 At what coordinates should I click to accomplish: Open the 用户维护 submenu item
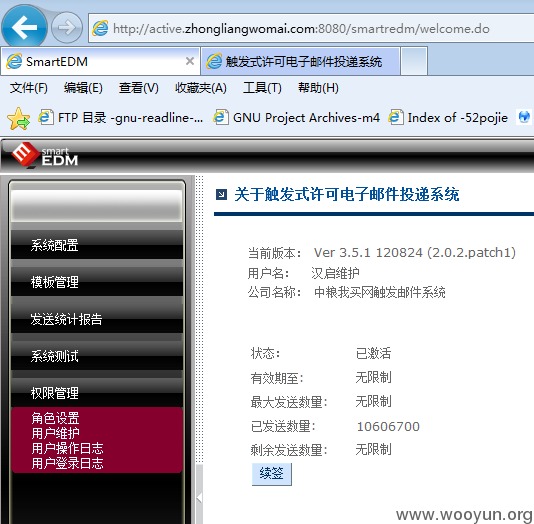pos(55,433)
